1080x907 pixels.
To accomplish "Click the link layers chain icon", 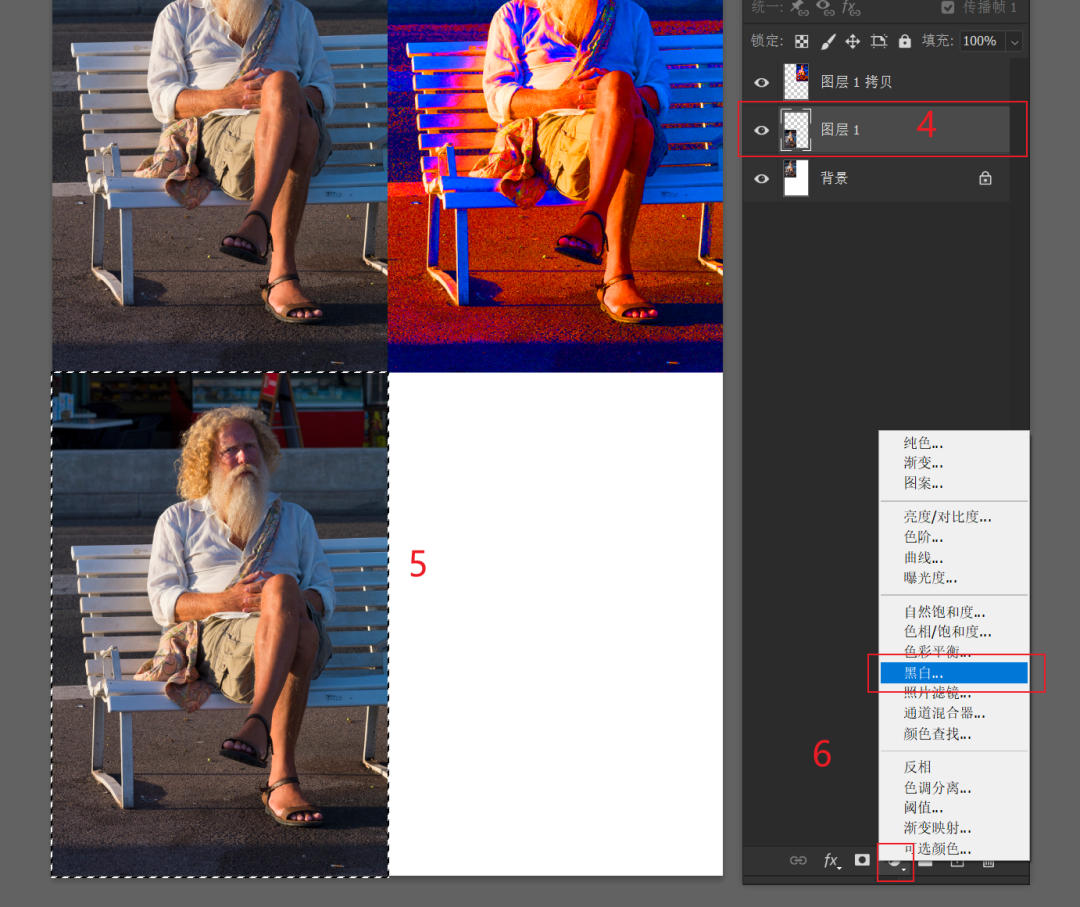I will tap(798, 860).
